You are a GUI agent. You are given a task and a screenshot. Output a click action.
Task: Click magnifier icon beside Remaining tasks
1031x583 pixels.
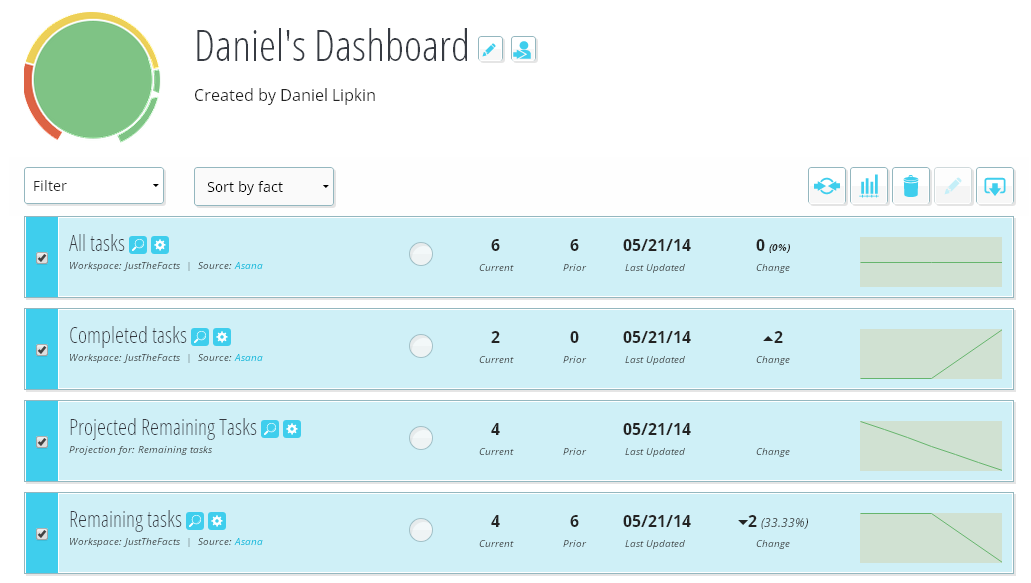pos(195,521)
